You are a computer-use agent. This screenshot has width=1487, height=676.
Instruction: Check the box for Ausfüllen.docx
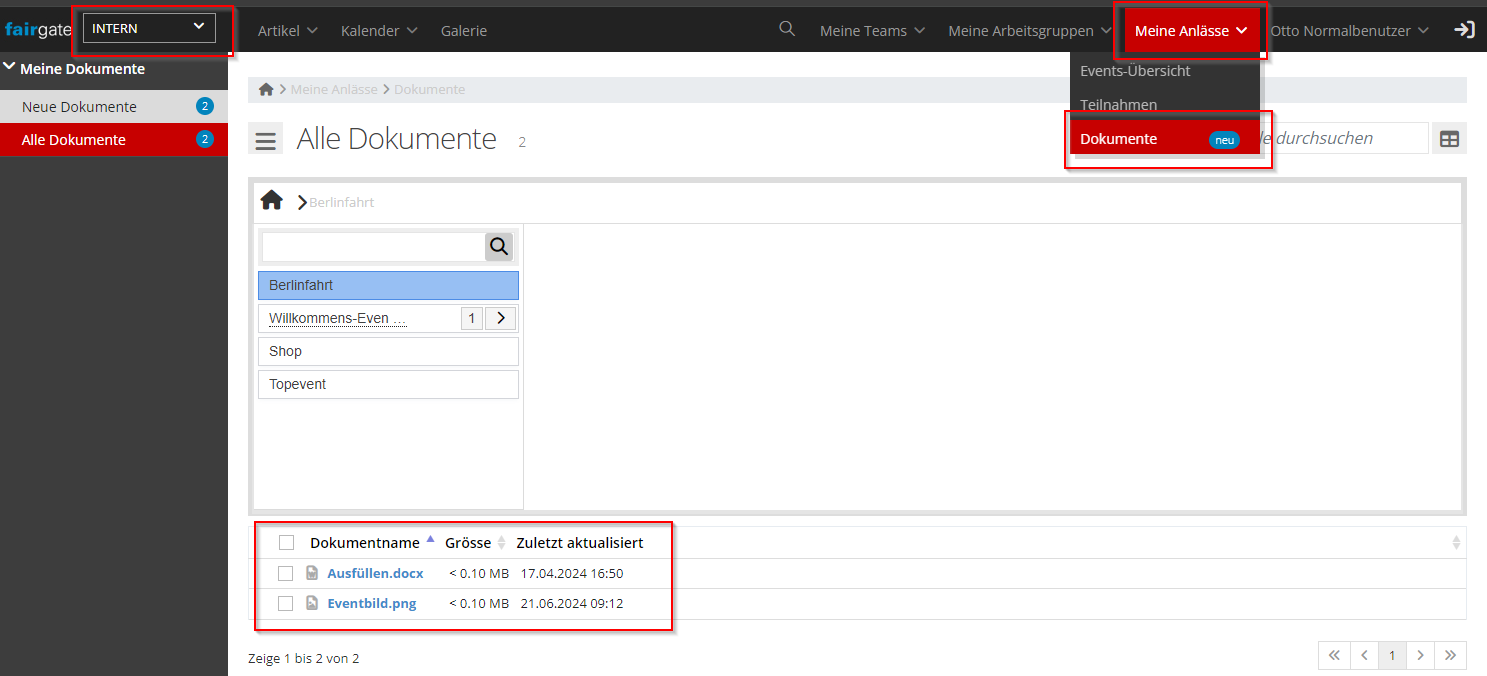click(286, 574)
